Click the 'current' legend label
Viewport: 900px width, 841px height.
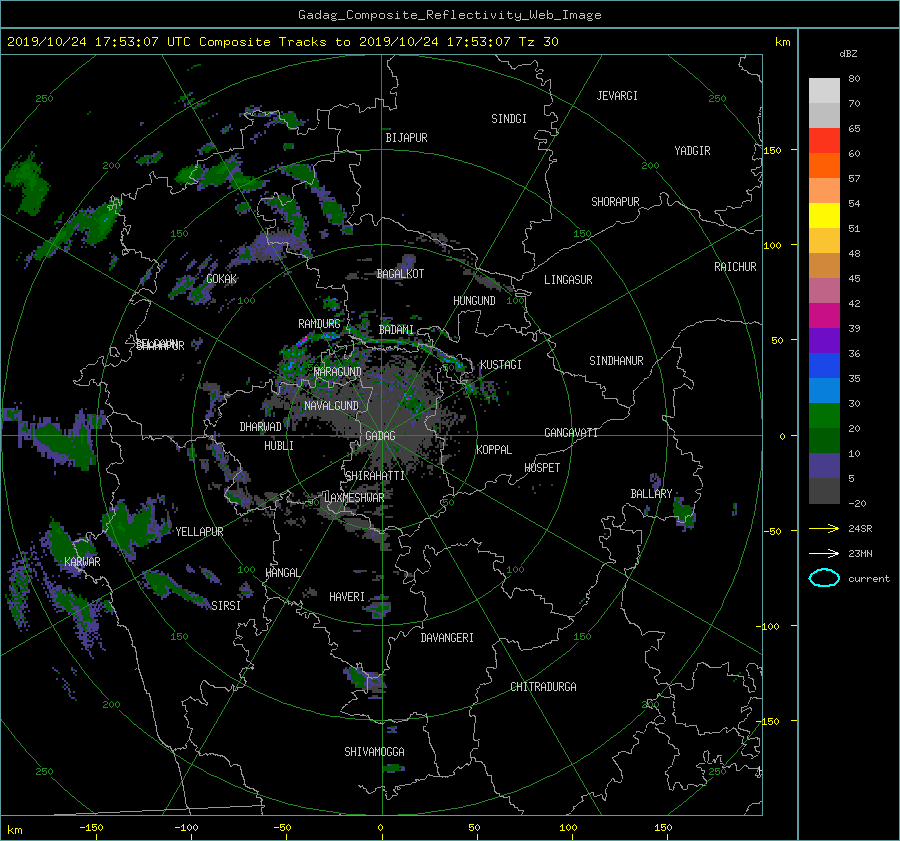point(869,579)
